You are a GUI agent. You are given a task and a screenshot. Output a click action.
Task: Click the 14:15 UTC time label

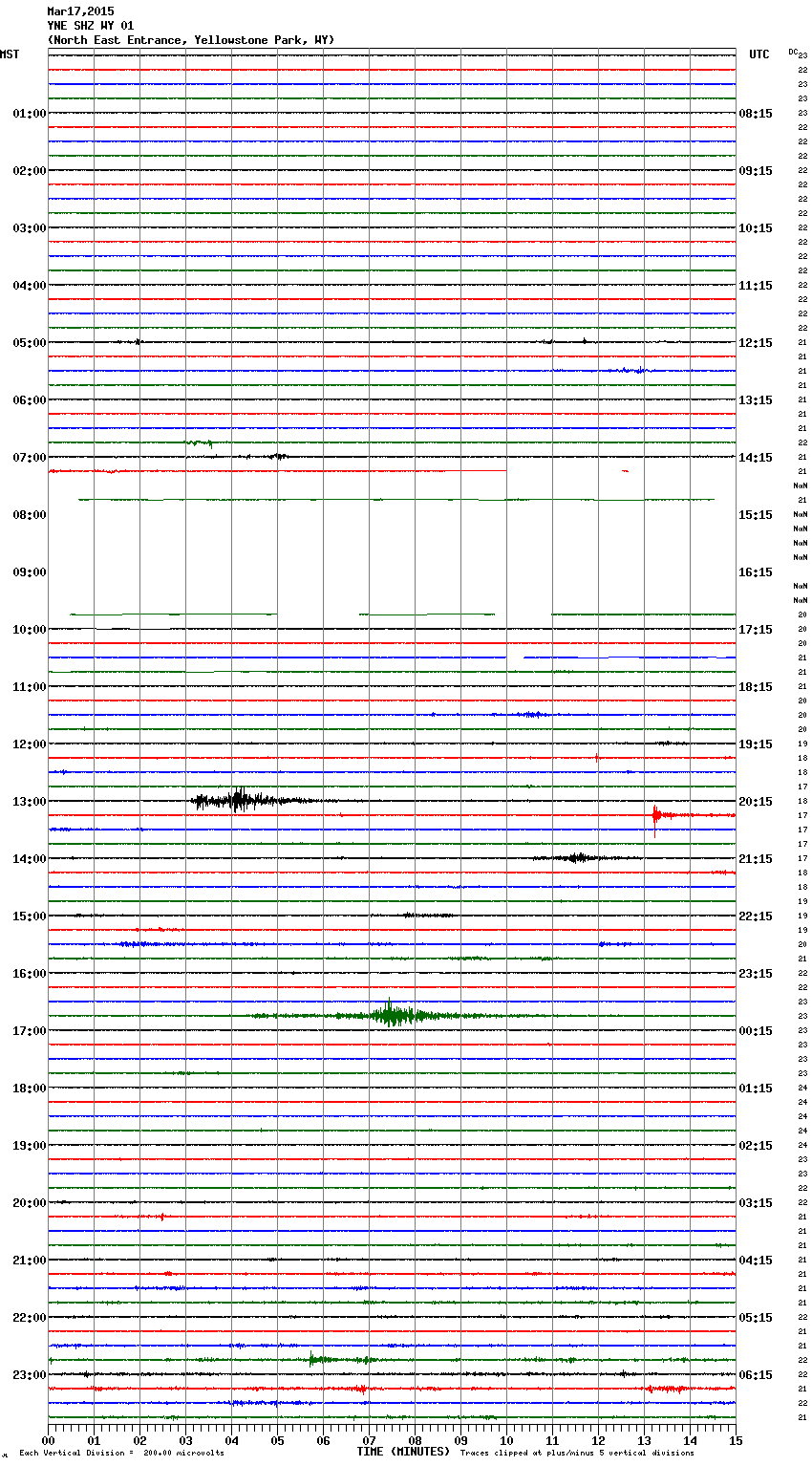756,457
